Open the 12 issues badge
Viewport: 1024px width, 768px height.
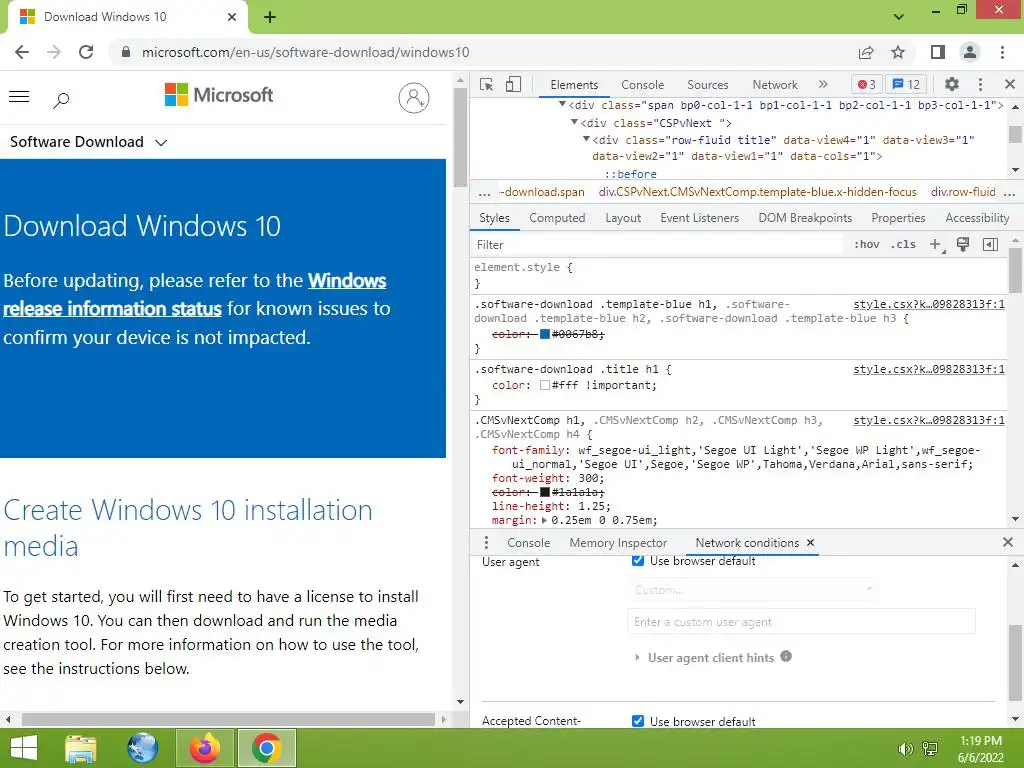(906, 84)
